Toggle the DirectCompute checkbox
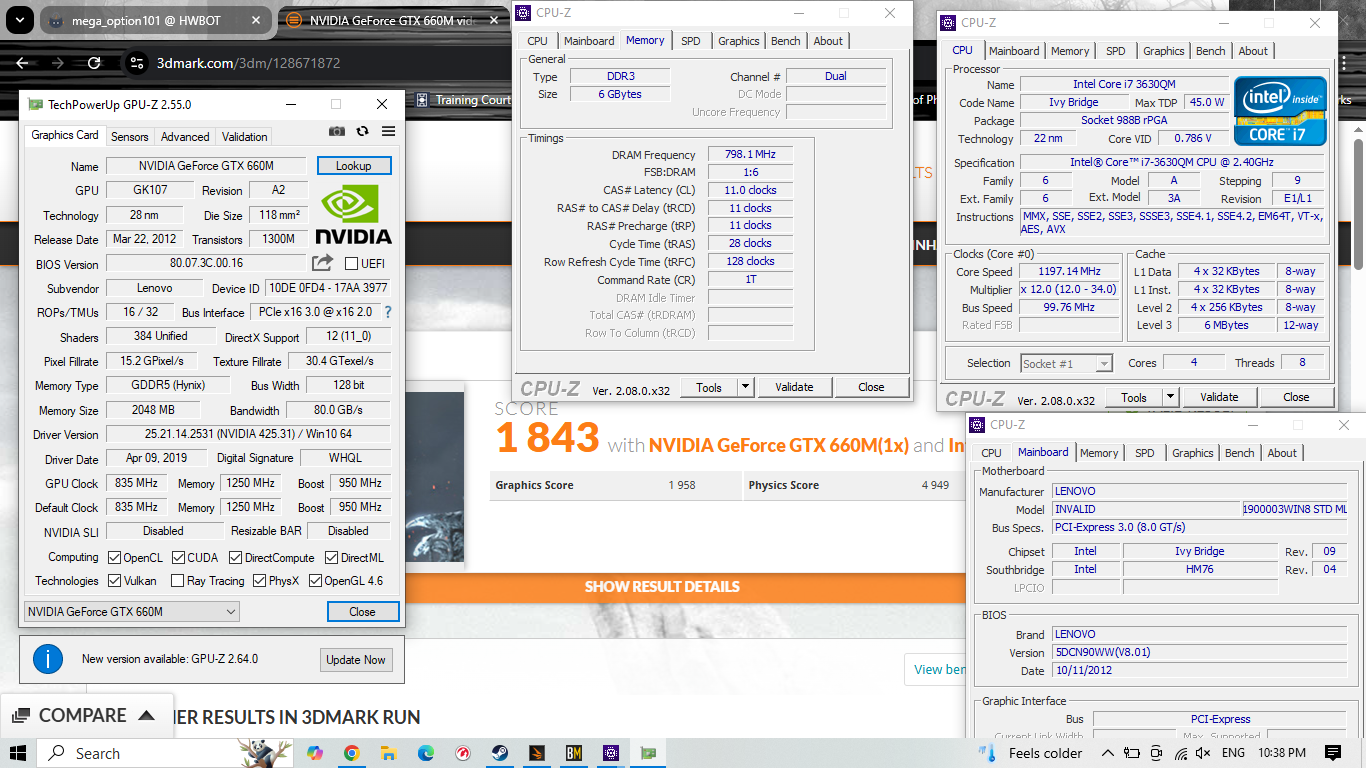The width and height of the screenshot is (1366, 768). (236, 557)
